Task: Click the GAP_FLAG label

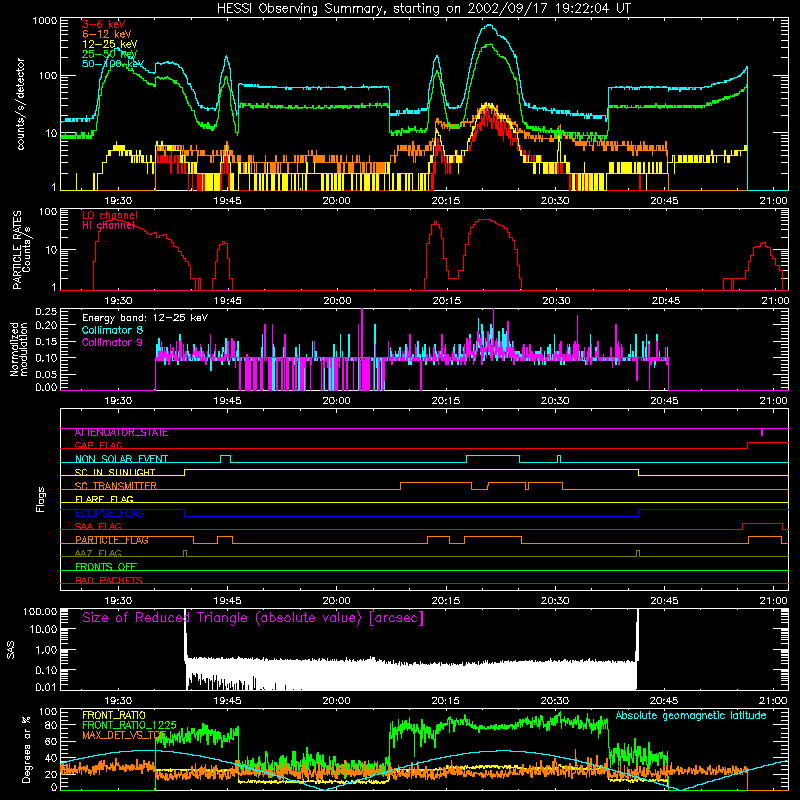Action: click(98, 445)
